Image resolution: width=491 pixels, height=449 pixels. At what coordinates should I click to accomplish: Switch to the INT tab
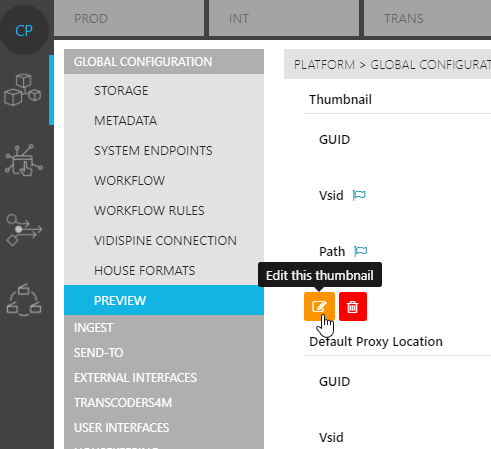point(284,18)
